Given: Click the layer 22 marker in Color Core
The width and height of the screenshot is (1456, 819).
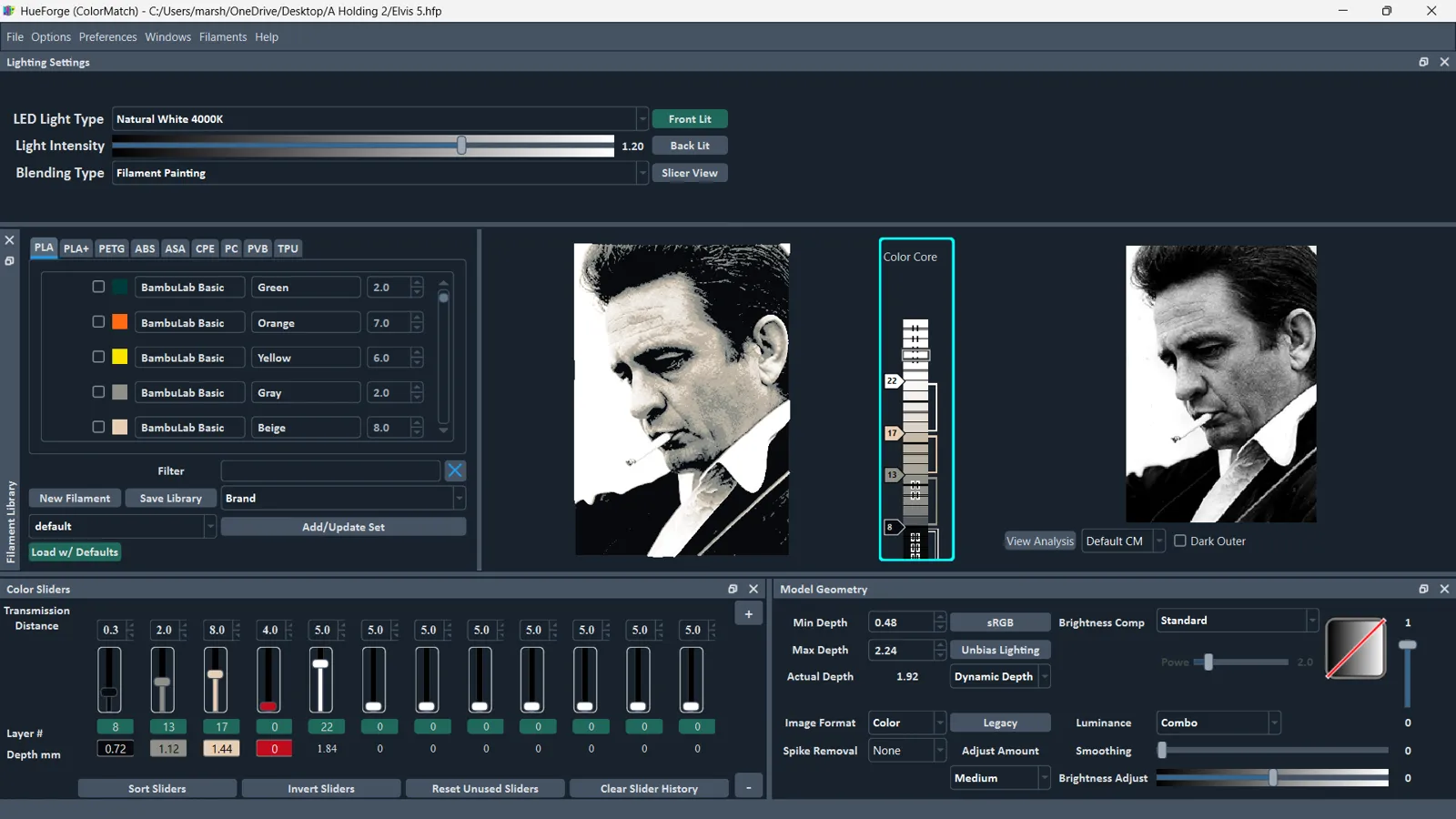Looking at the screenshot, I should click(894, 381).
